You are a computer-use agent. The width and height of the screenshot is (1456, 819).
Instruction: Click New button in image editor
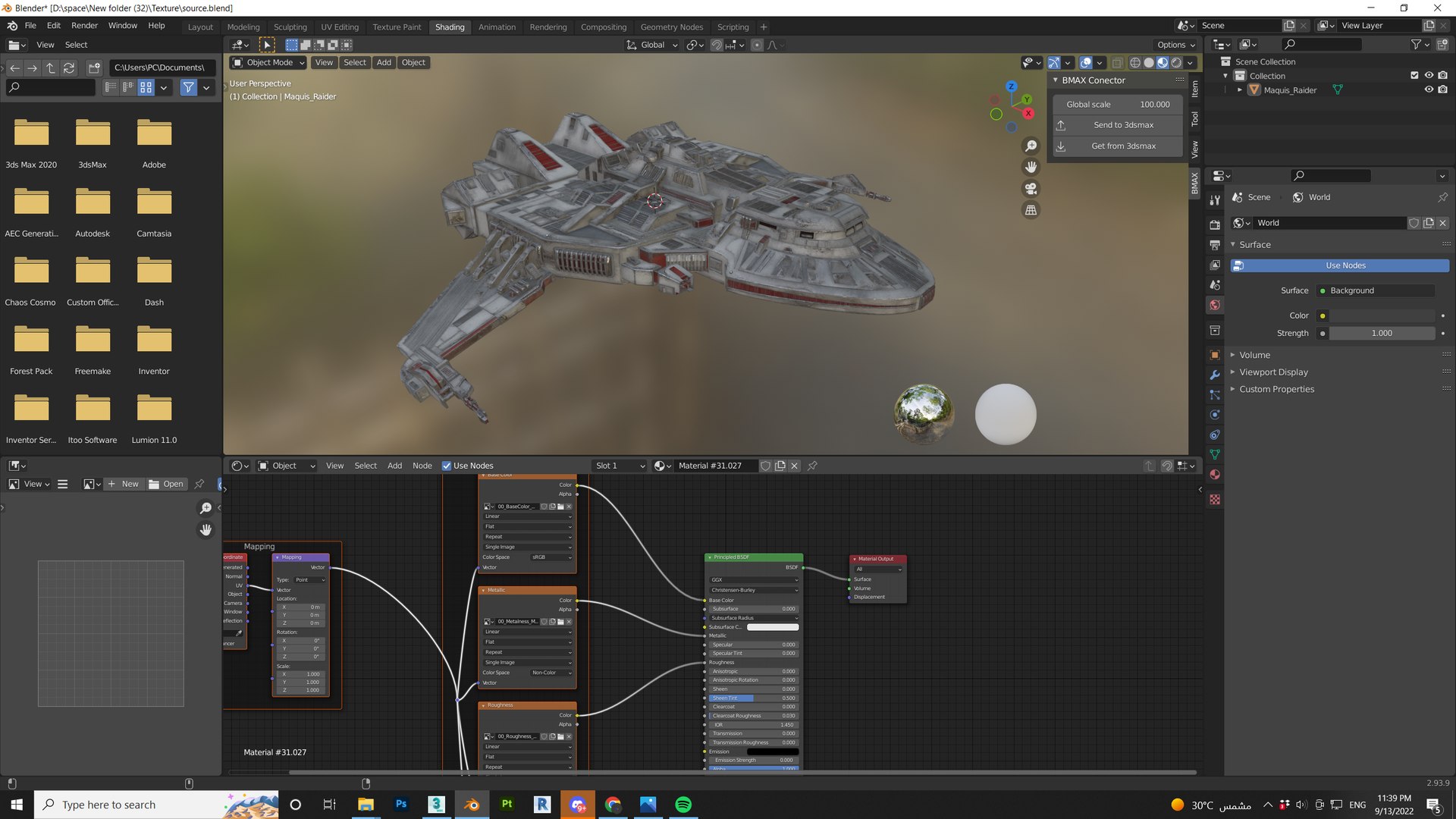point(123,484)
